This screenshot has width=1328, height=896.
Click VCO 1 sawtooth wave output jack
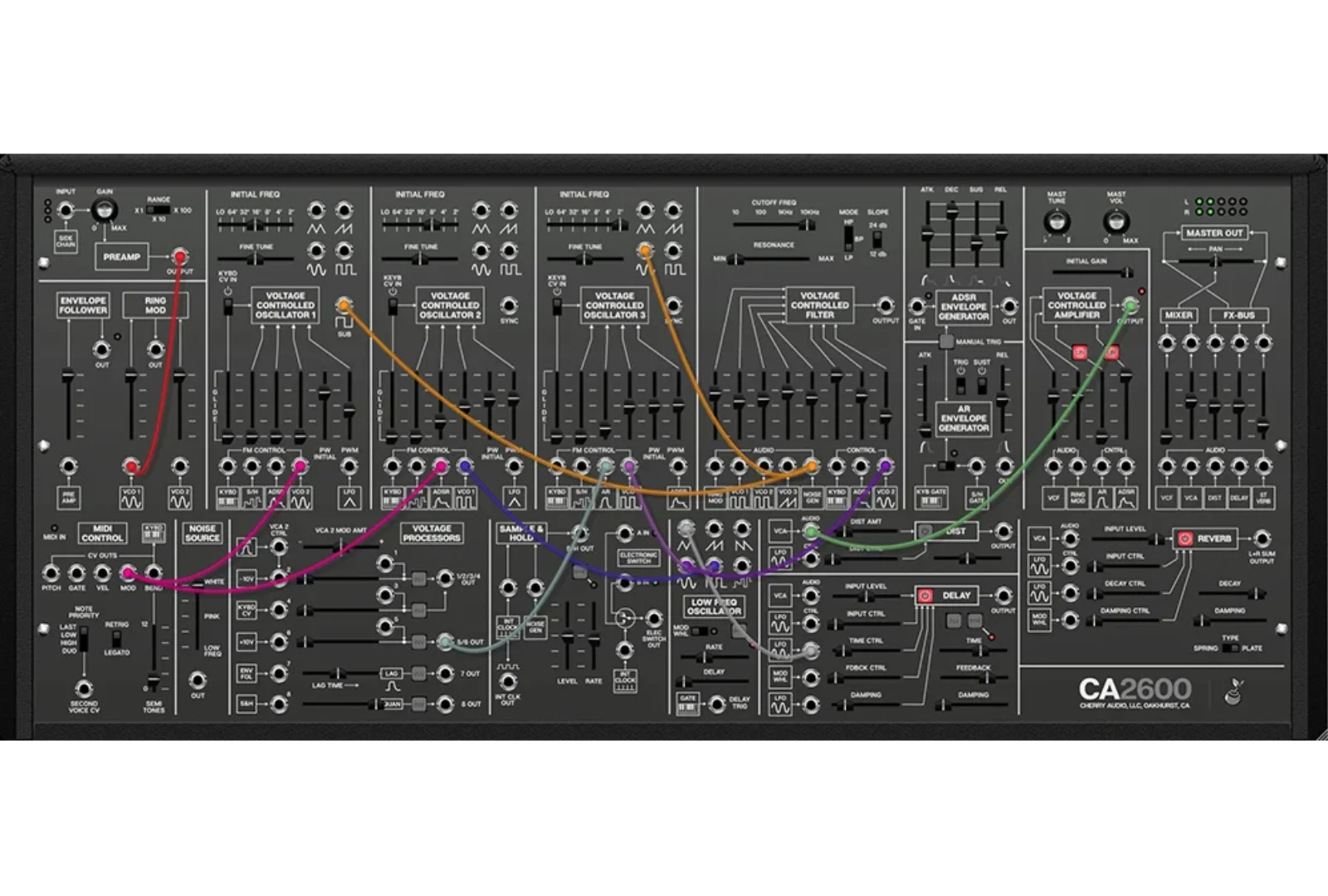coord(344,210)
